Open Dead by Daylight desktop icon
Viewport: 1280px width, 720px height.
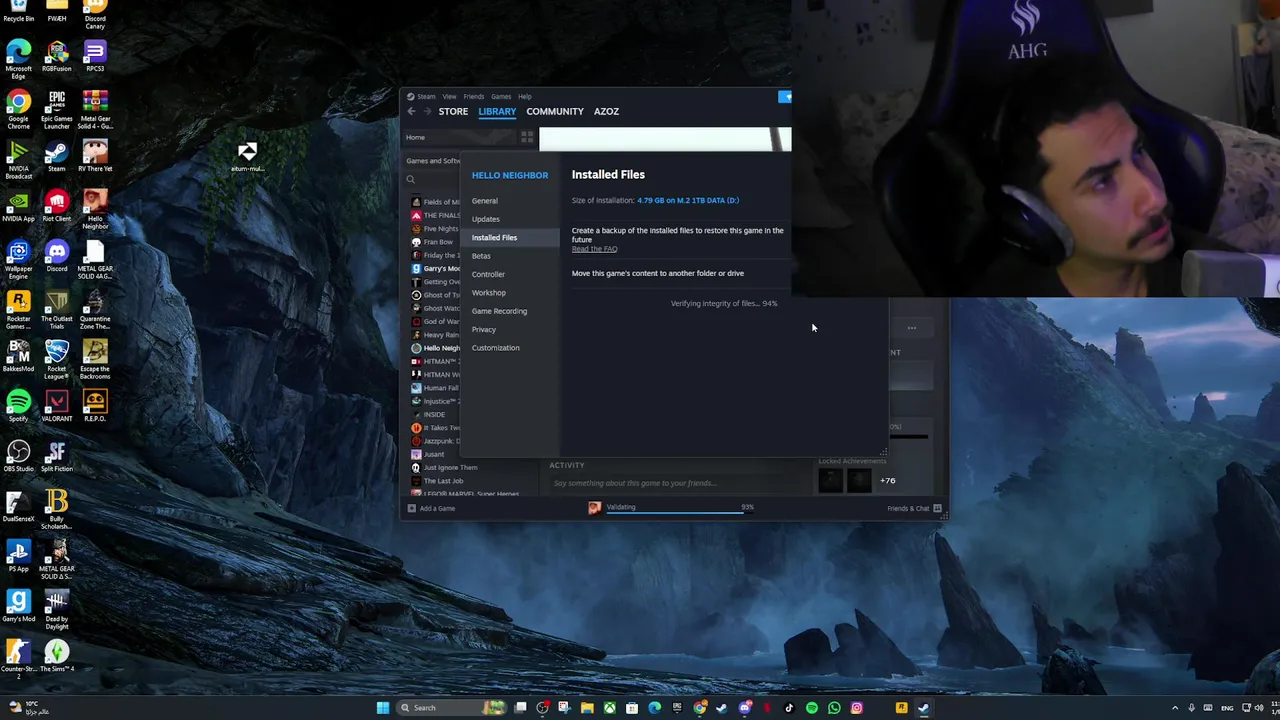pos(57,610)
